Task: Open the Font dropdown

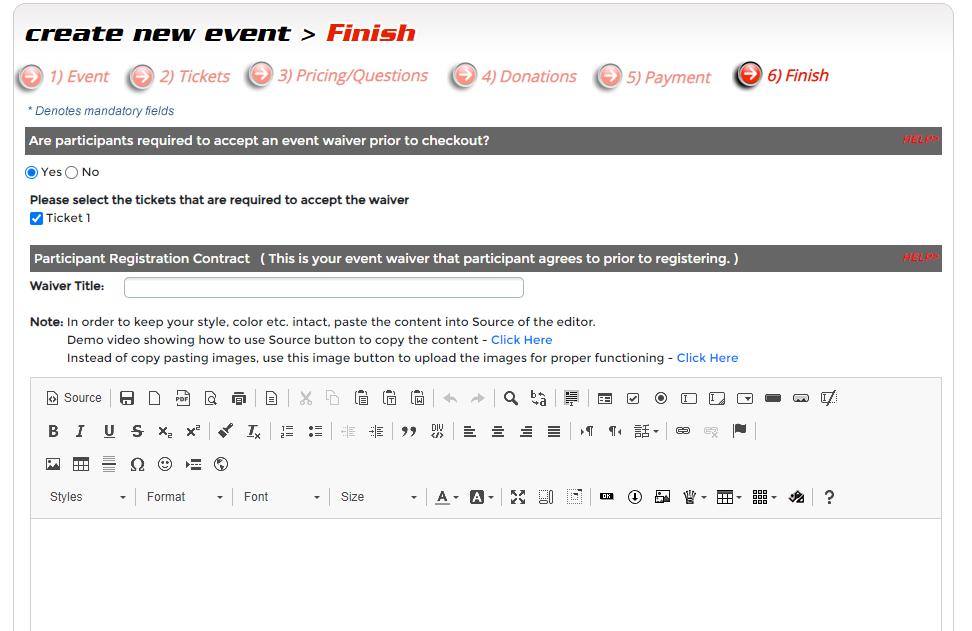Action: [281, 497]
